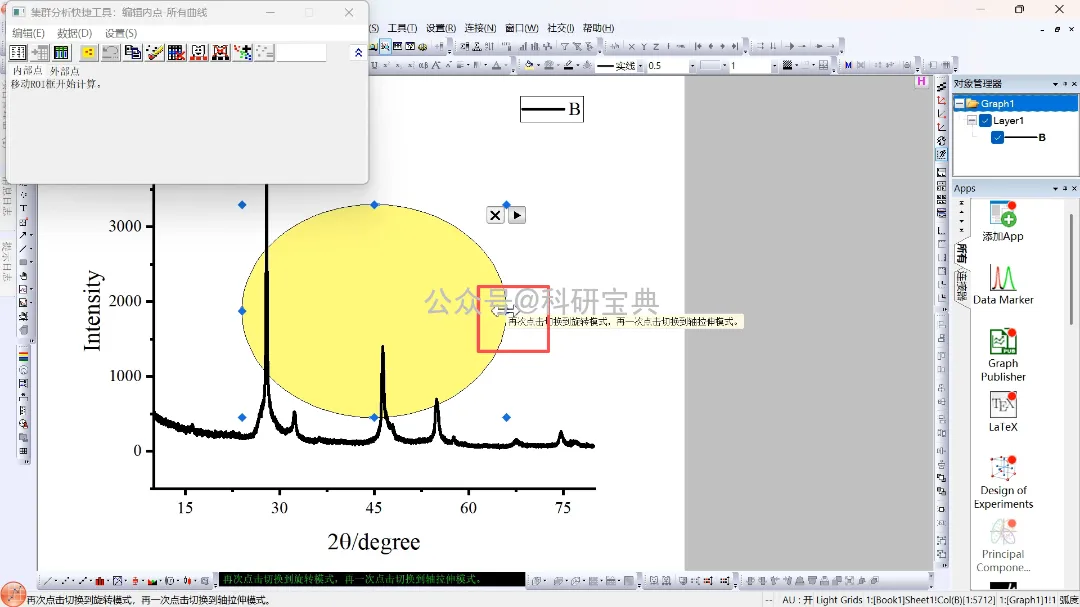Click the B legend box on the graph
1080x607 pixels.
(x=552, y=109)
